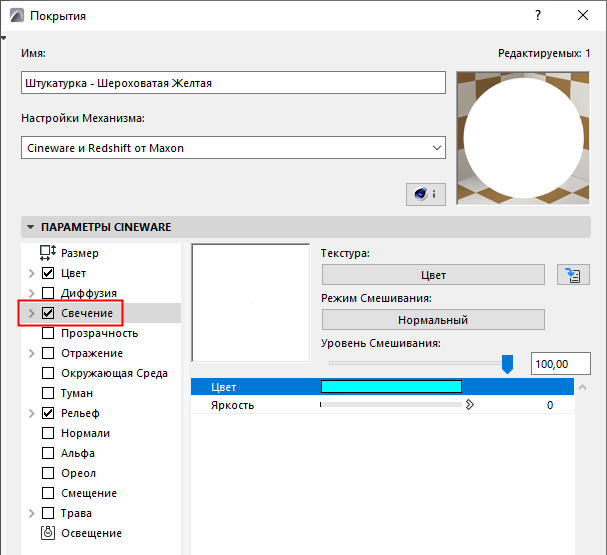The width and height of the screenshot is (607, 555).
Task: Open the Настройки Механизма dropdown
Action: click(x=233, y=148)
